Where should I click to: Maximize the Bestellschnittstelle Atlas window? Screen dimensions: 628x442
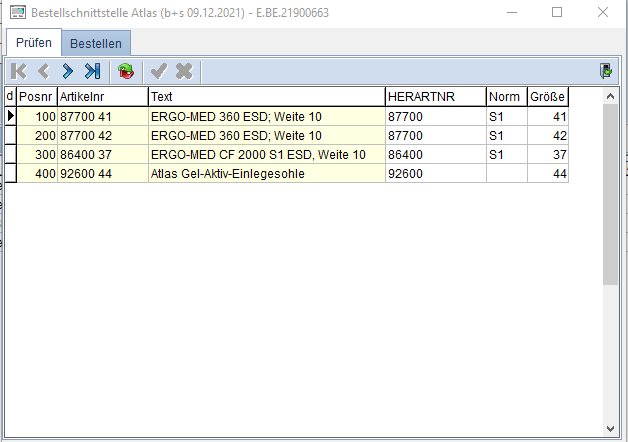pos(557,13)
